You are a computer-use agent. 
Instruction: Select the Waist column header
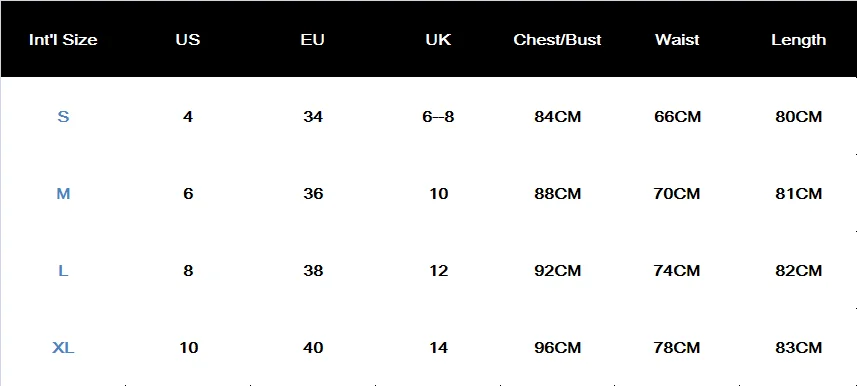[677, 40]
